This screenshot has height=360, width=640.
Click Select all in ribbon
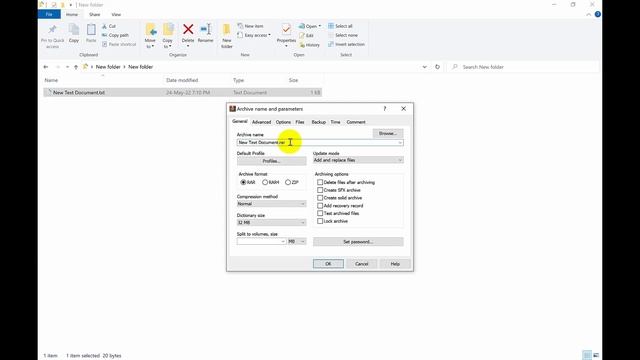pyautogui.click(x=340, y=26)
